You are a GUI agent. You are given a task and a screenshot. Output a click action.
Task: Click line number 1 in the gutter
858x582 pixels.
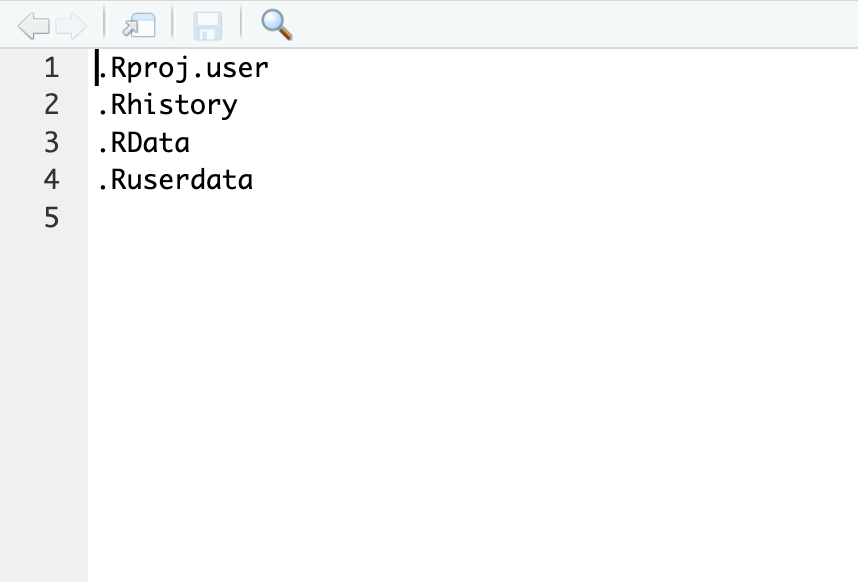(x=51, y=68)
